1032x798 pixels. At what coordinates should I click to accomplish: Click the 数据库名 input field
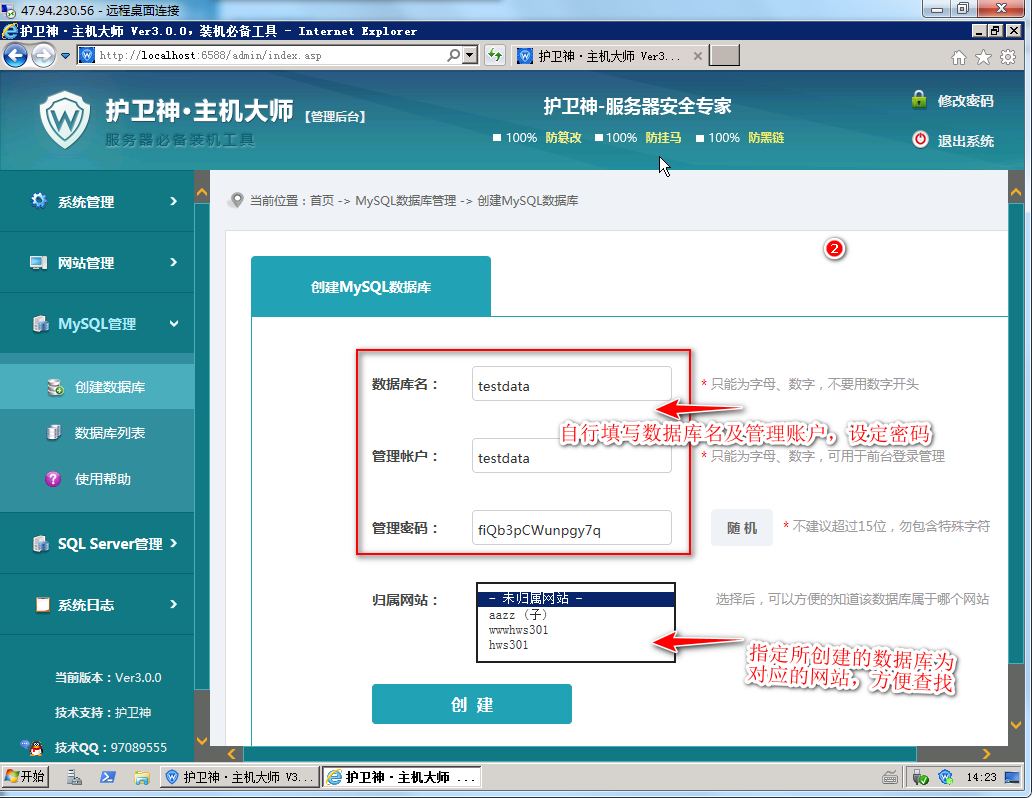(571, 385)
